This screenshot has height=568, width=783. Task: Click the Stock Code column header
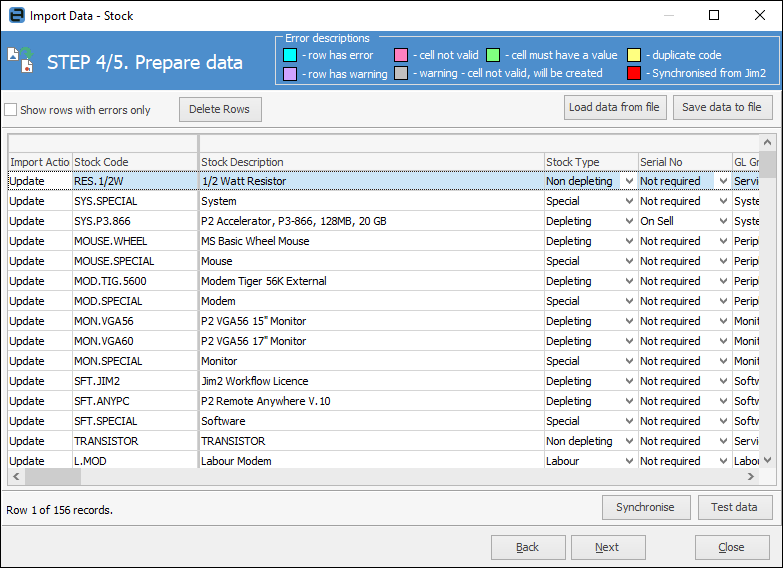(134, 162)
